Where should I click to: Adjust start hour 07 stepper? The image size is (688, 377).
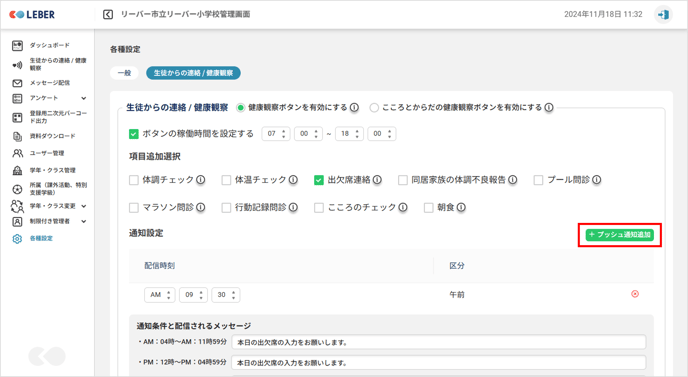[x=276, y=134]
